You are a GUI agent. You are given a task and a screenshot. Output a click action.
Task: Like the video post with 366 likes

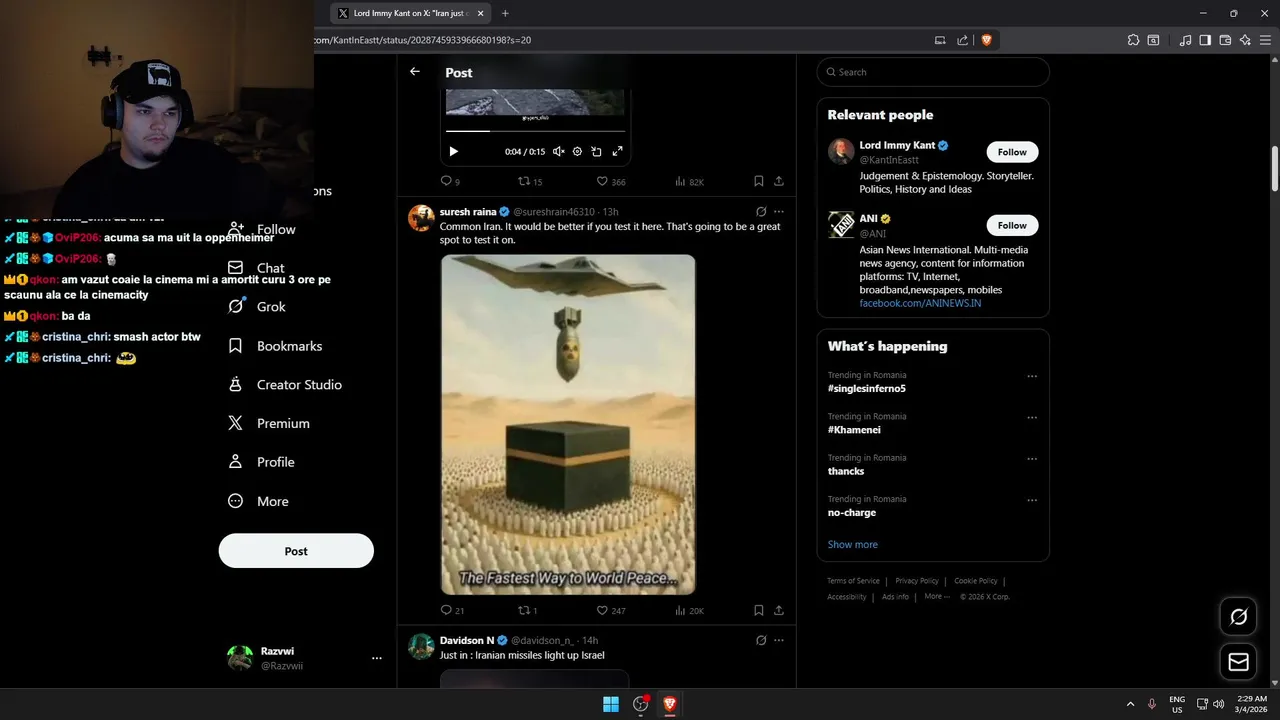tap(610, 181)
